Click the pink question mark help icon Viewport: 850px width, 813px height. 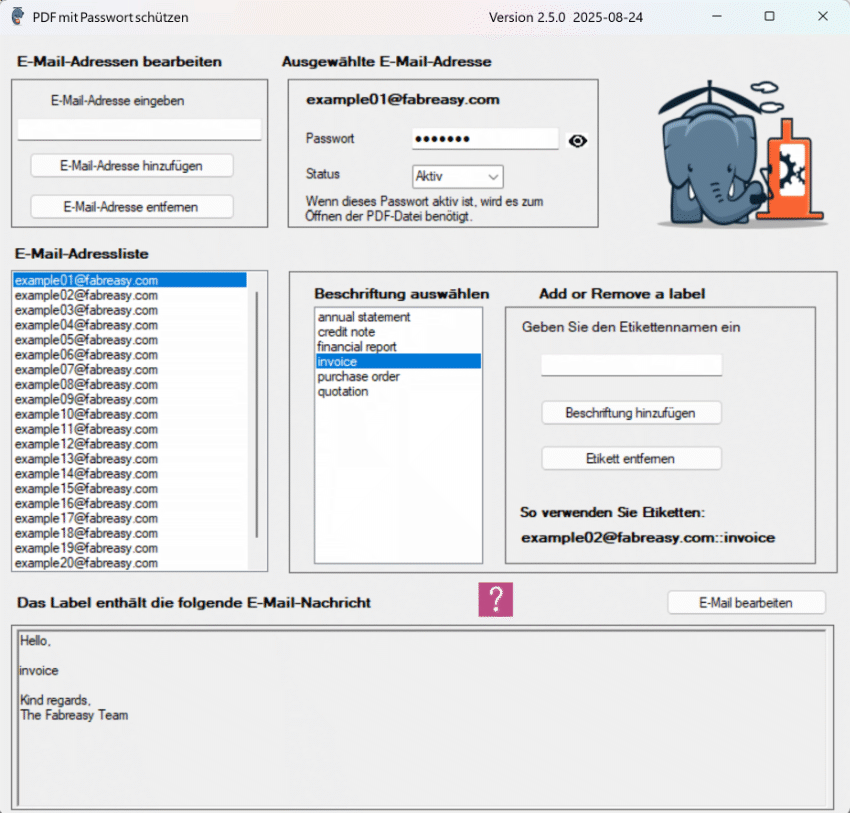point(495,600)
